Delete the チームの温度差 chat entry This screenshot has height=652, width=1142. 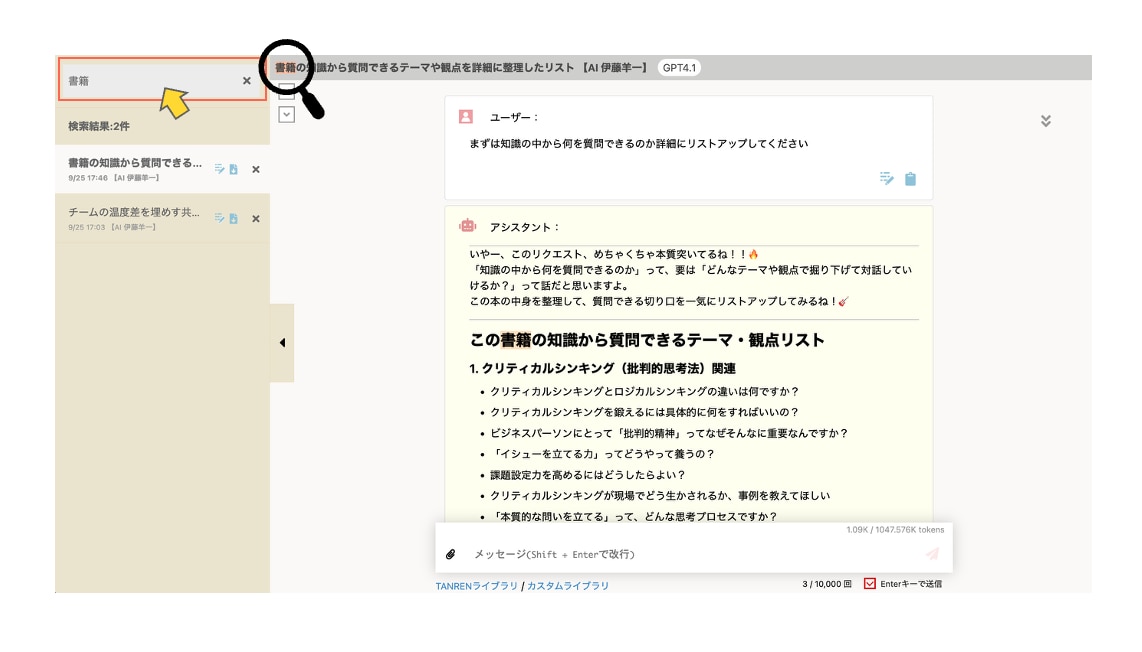pyautogui.click(x=256, y=218)
